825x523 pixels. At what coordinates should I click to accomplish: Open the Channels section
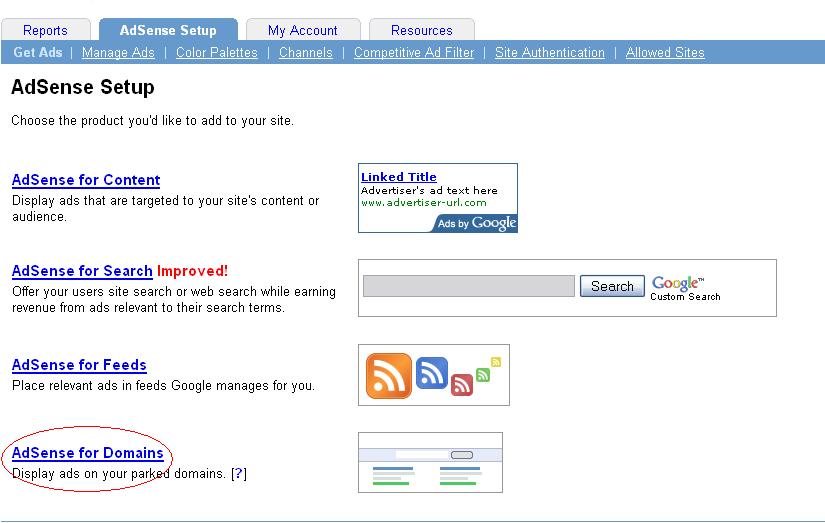click(306, 52)
